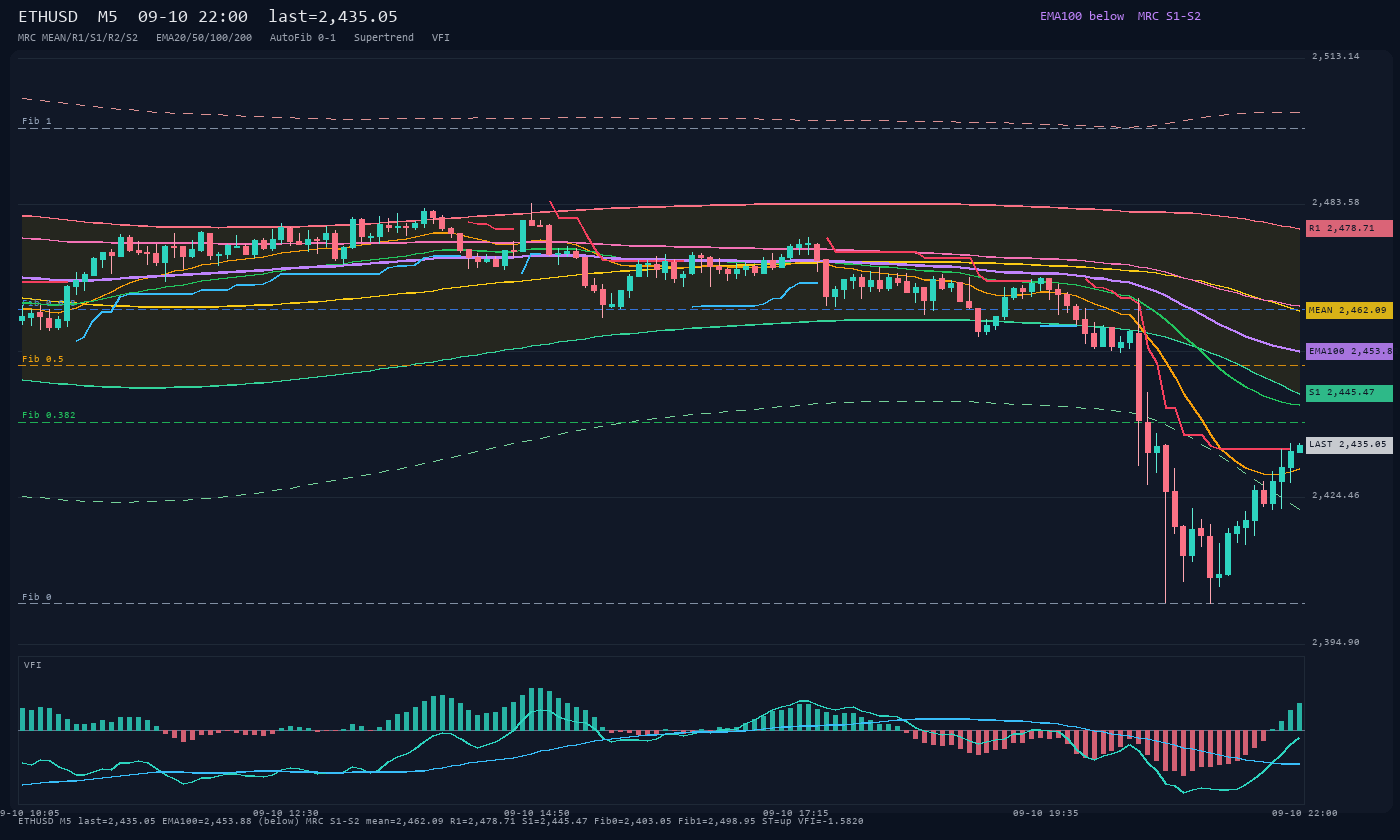
Task: Click the M5 timeframe in the title
Action: coord(109,17)
